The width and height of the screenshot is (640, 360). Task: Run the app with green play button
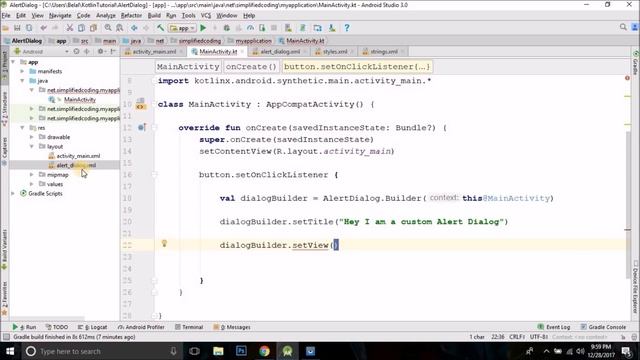coord(203,28)
